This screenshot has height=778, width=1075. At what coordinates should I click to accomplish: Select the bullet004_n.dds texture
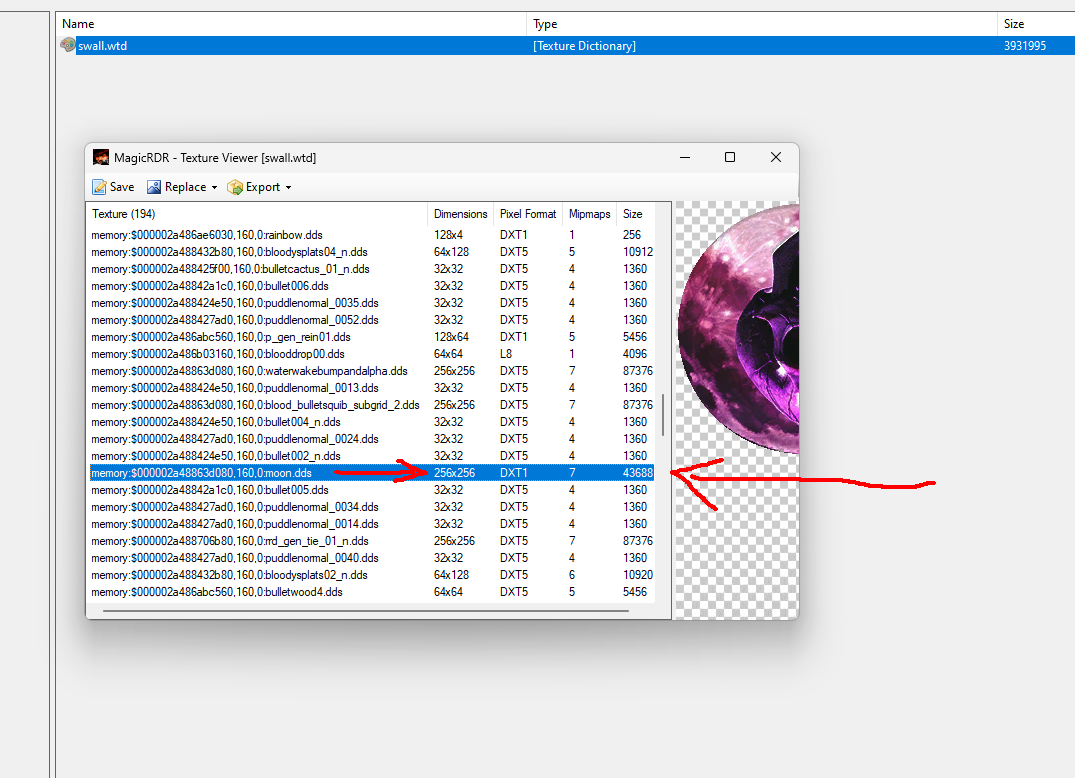(372, 422)
